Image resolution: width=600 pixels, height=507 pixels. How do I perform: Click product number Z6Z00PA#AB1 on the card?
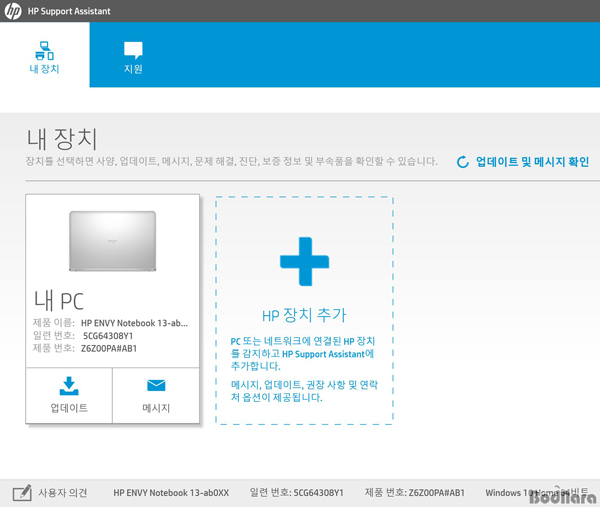pos(109,349)
